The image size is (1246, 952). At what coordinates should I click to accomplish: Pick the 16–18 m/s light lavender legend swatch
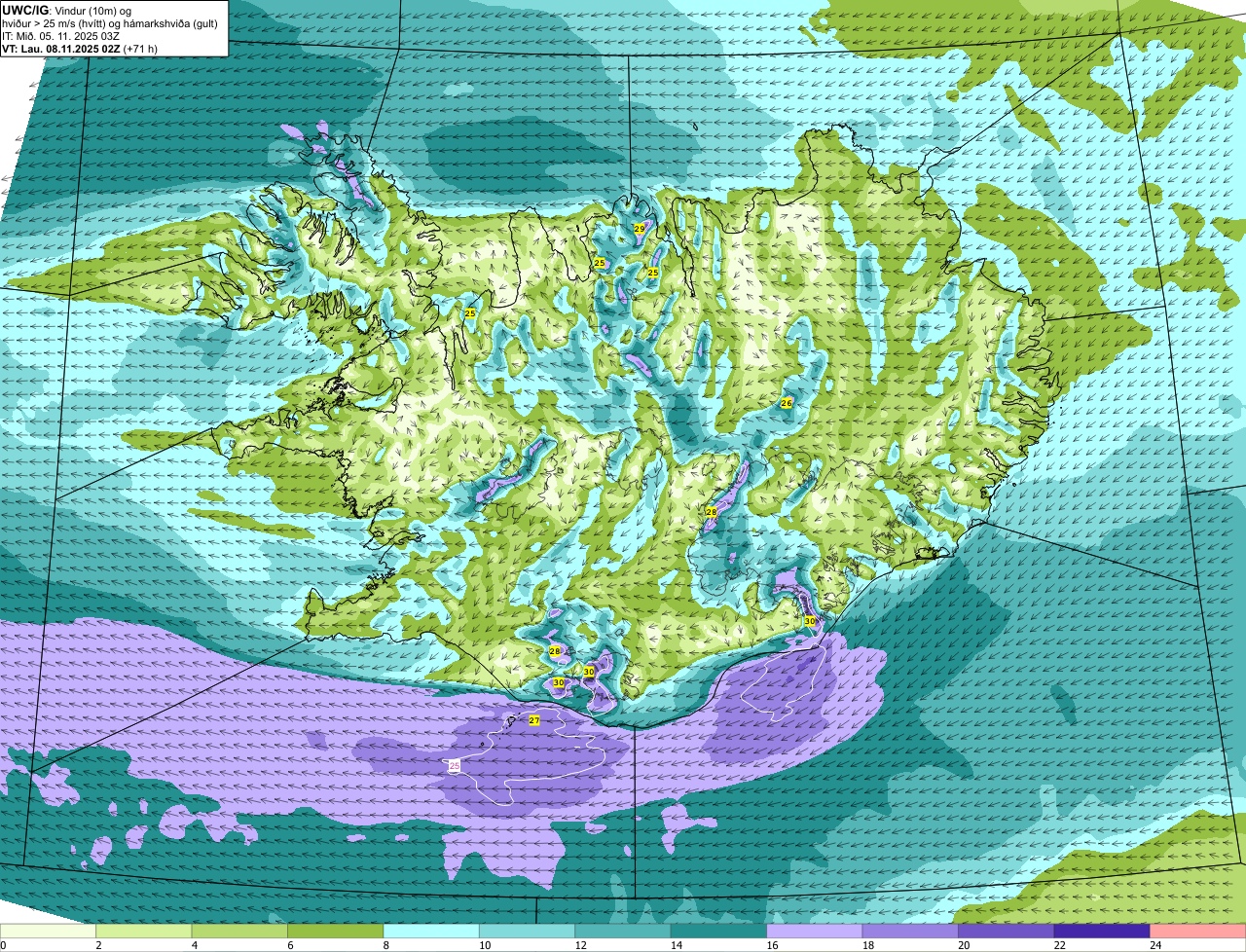tap(816, 931)
